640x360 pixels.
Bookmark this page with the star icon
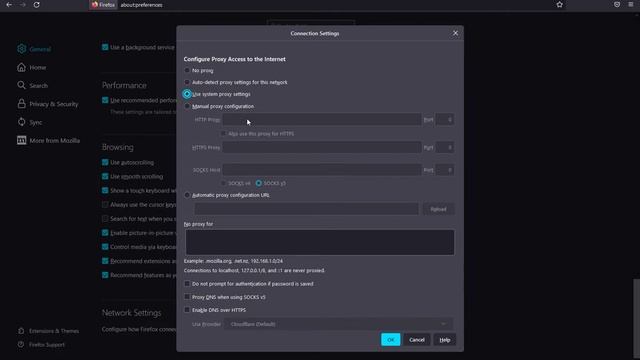[x=560, y=5]
